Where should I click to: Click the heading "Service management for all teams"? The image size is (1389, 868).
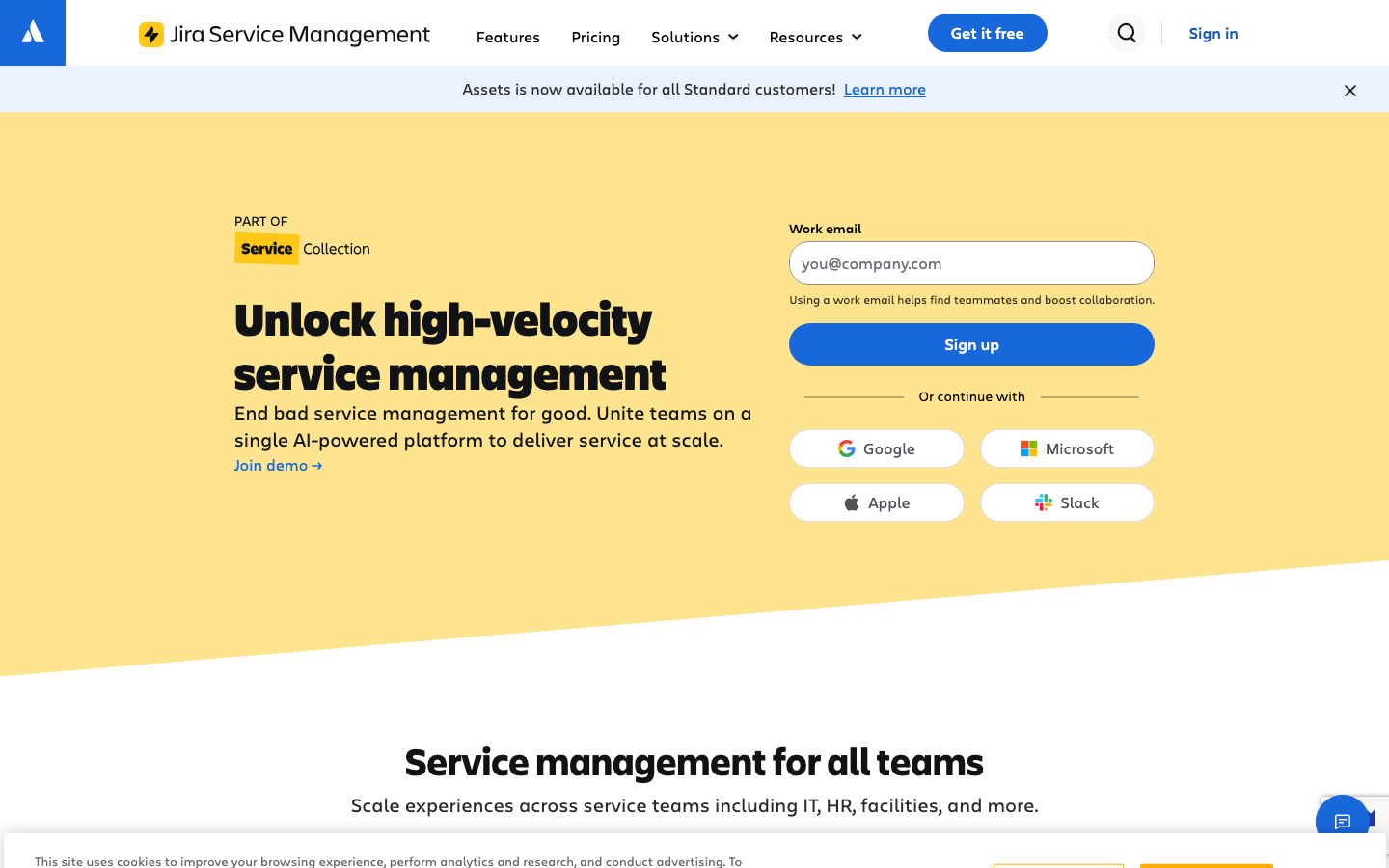(694, 762)
